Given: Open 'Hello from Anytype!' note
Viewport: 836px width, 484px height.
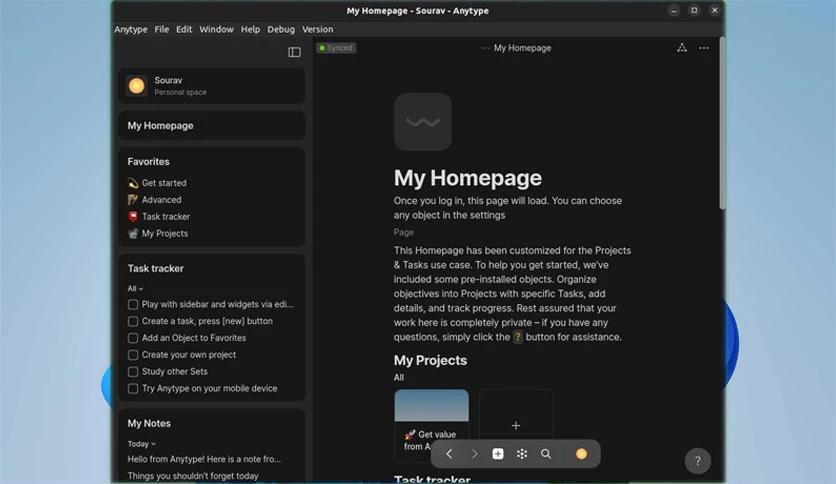Looking at the screenshot, I should [x=204, y=459].
